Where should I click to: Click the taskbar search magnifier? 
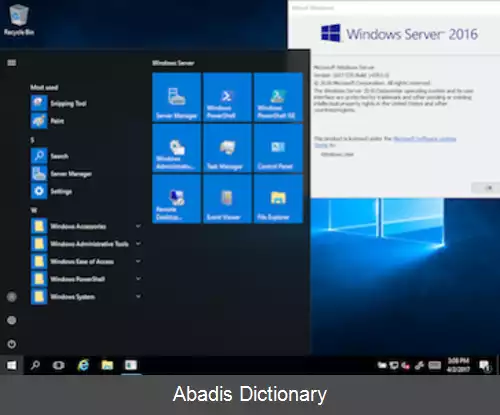(35, 365)
